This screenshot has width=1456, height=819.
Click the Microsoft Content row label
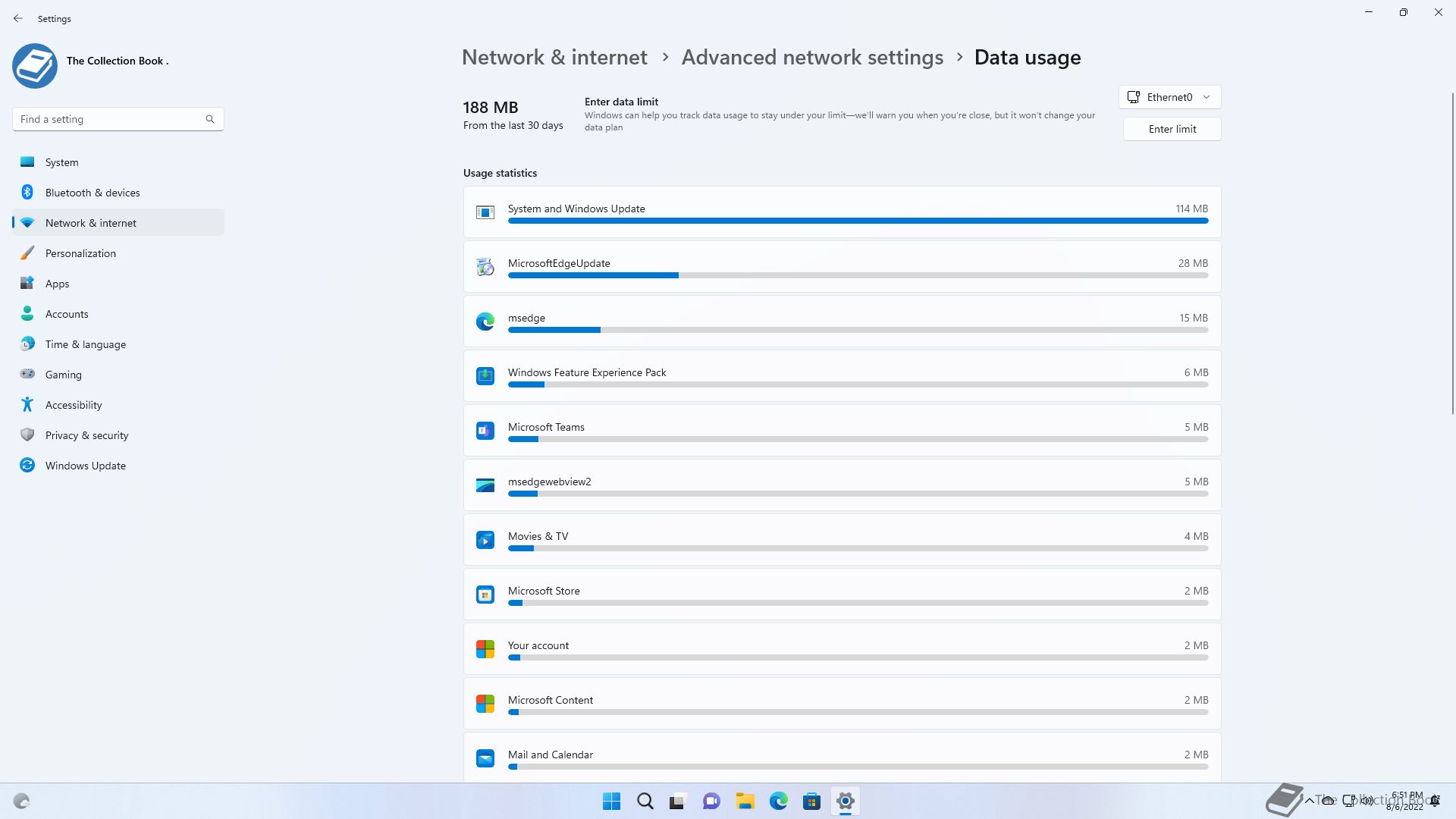[550, 700]
